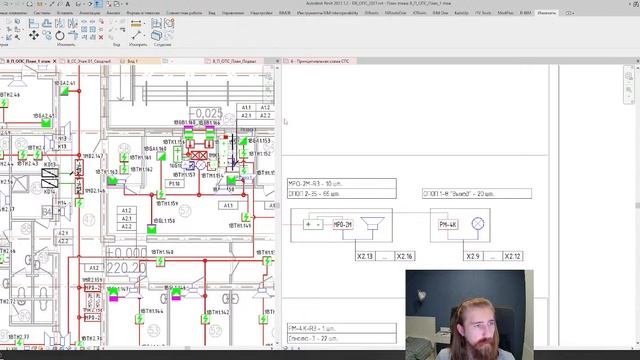The height and width of the screenshot is (360, 640).
Task: Select the Offset tool in Modify panel
Action: [47, 24]
